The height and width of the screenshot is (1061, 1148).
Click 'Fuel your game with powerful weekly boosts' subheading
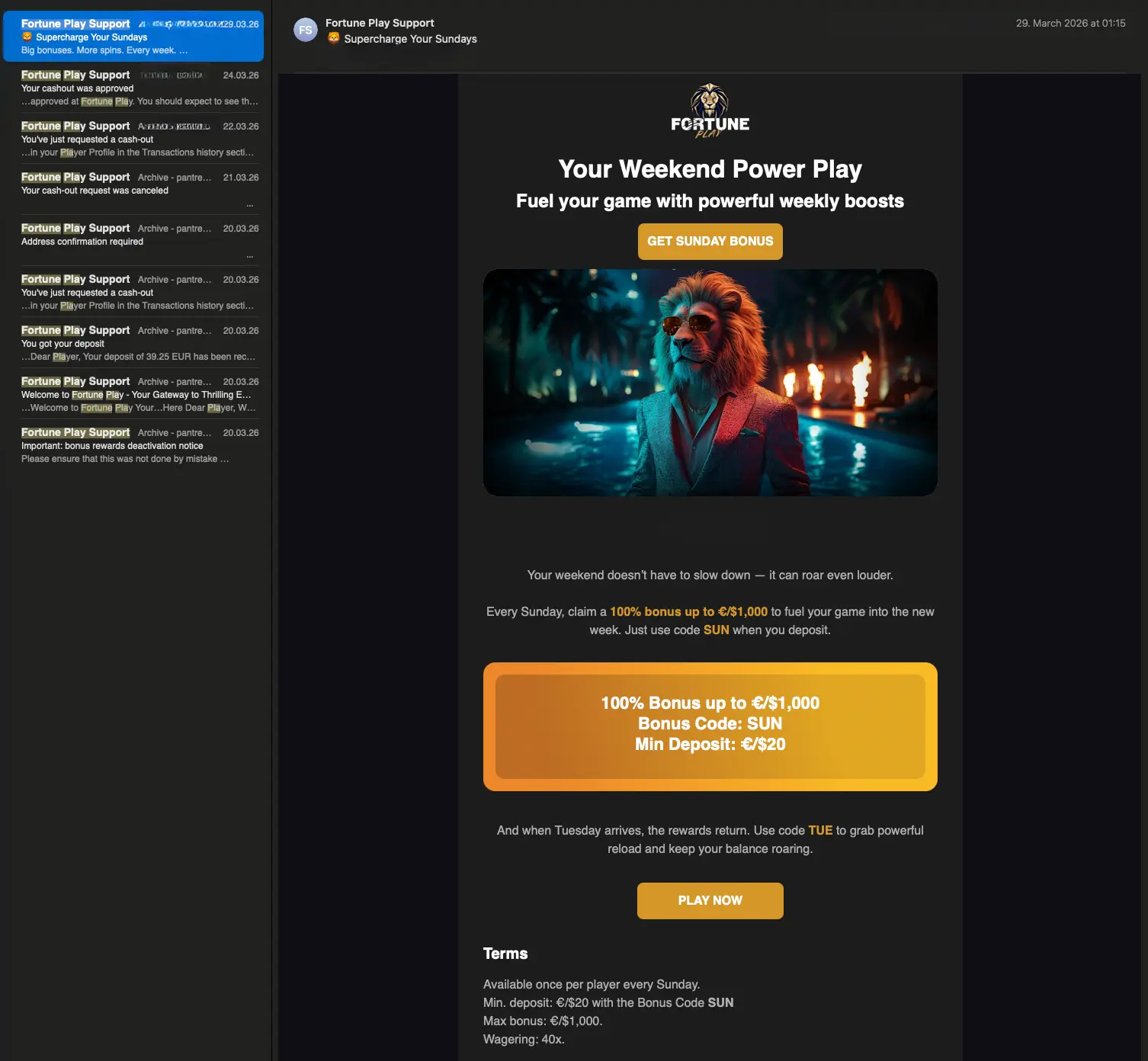pyautogui.click(x=710, y=201)
